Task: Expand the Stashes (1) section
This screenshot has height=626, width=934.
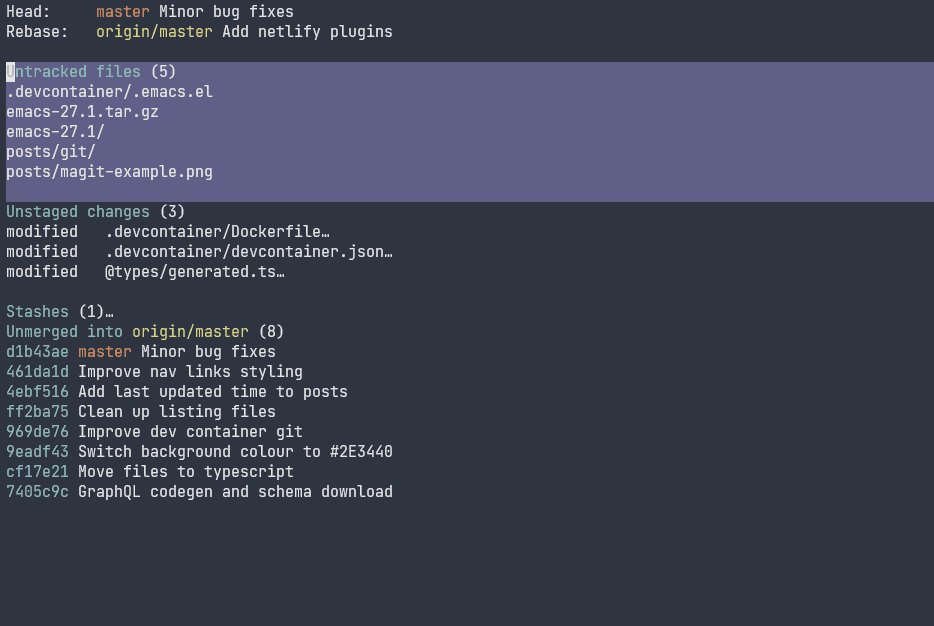Action: pos(58,312)
